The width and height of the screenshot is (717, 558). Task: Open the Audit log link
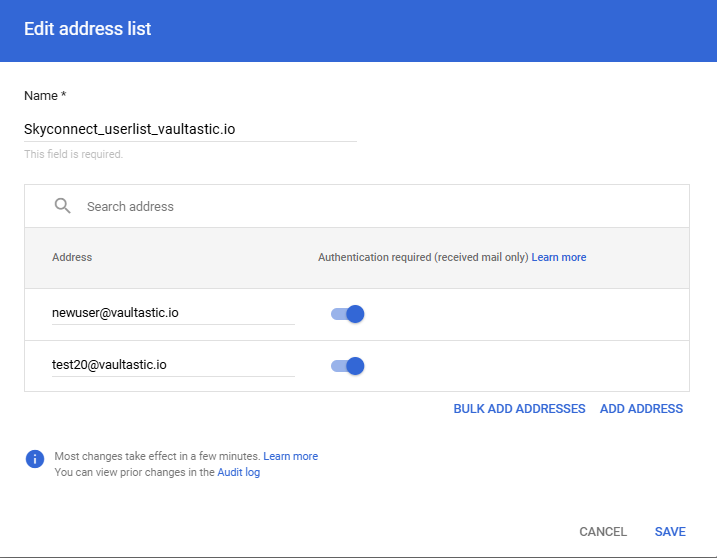238,472
